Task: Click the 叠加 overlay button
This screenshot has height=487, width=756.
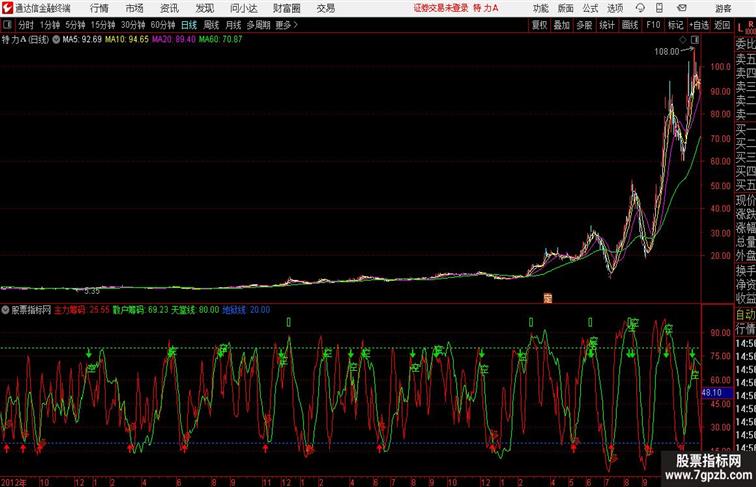Action: click(562, 25)
